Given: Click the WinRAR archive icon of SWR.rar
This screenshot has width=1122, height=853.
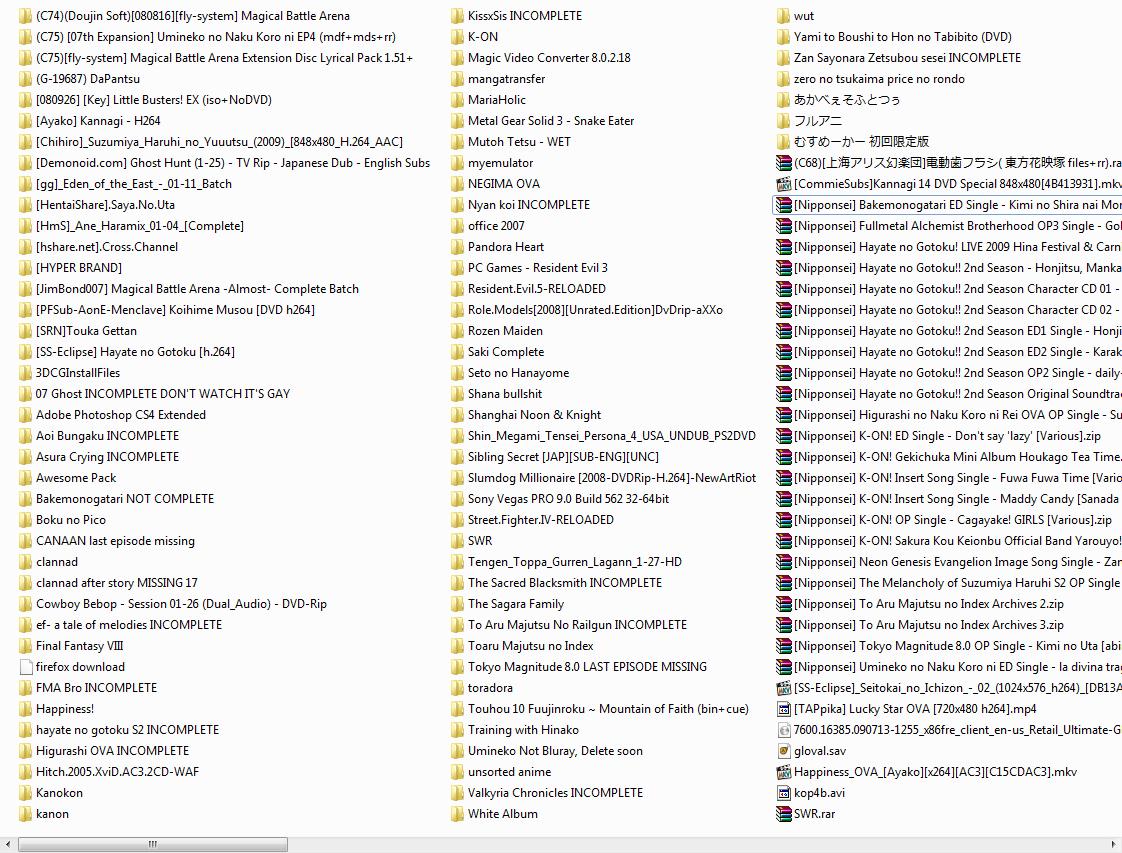Looking at the screenshot, I should [x=784, y=814].
